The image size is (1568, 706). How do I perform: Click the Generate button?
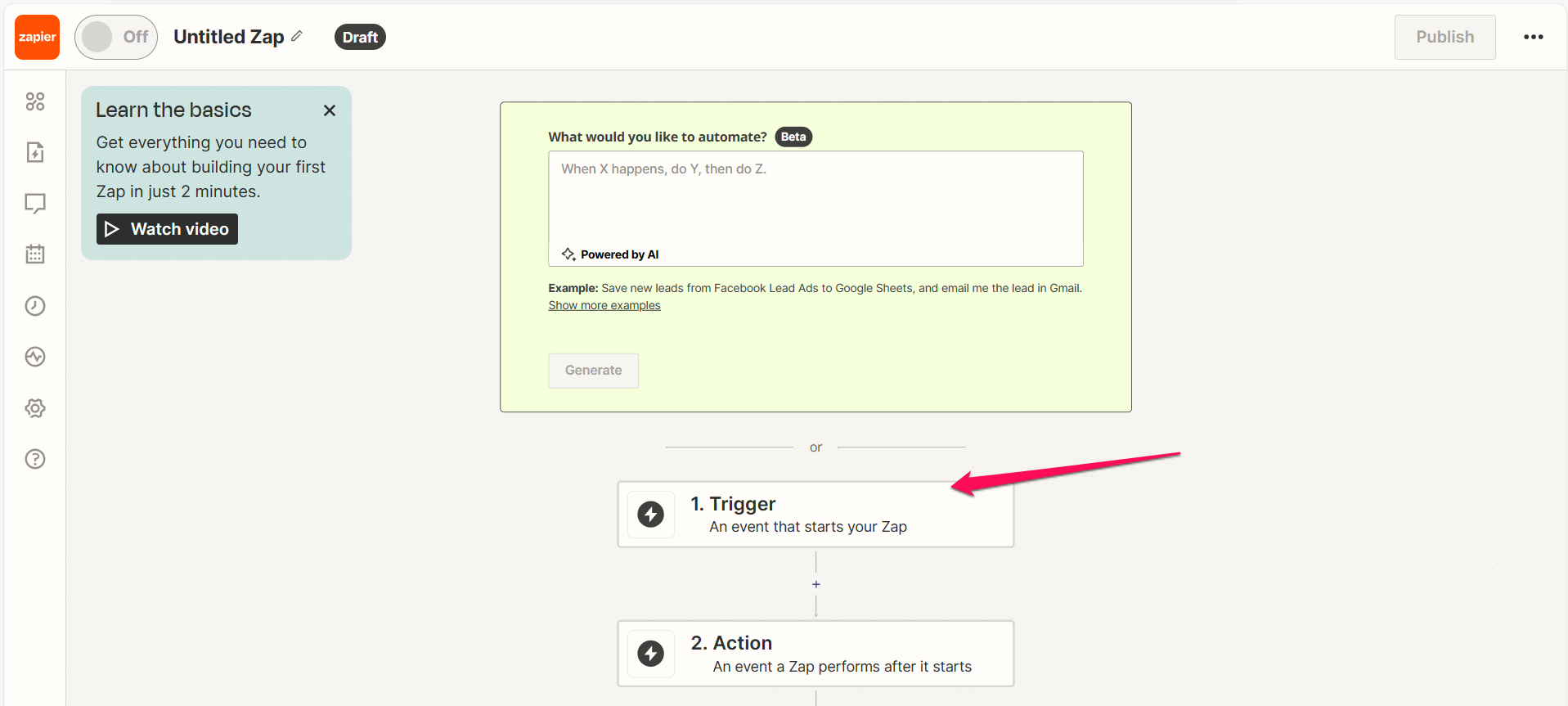point(593,371)
